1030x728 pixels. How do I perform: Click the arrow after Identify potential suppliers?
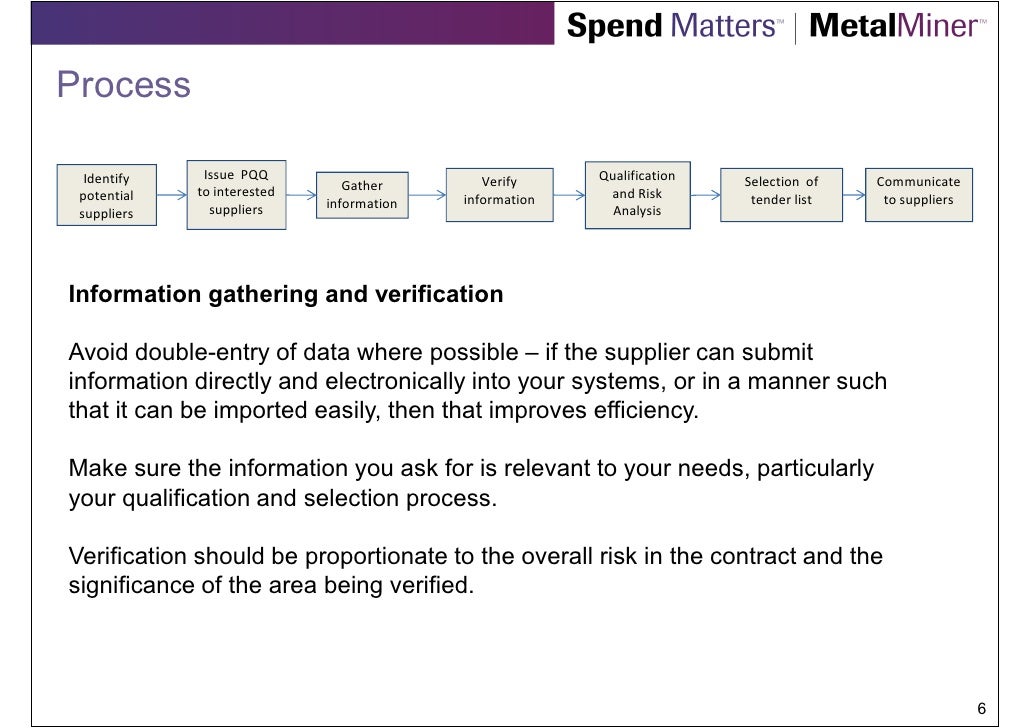pyautogui.click(x=172, y=194)
